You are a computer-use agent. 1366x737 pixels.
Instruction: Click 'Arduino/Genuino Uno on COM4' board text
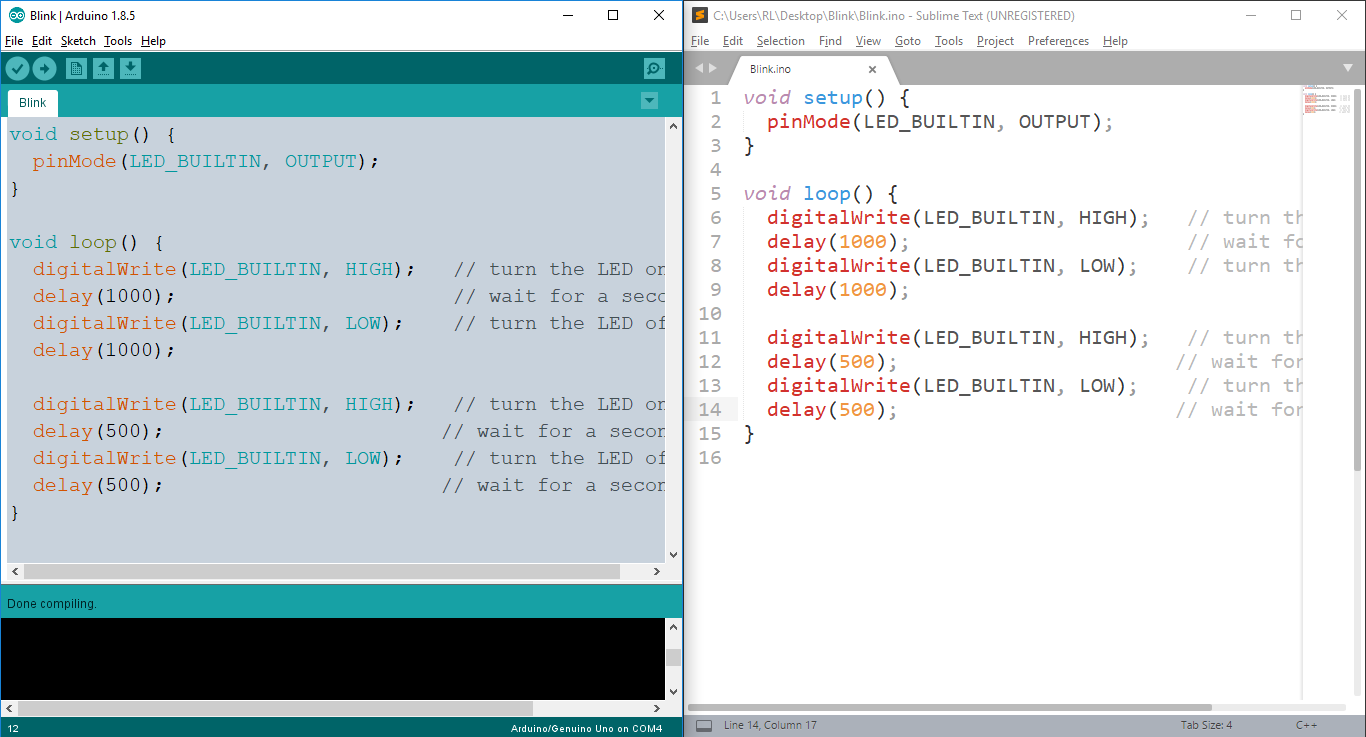586,728
